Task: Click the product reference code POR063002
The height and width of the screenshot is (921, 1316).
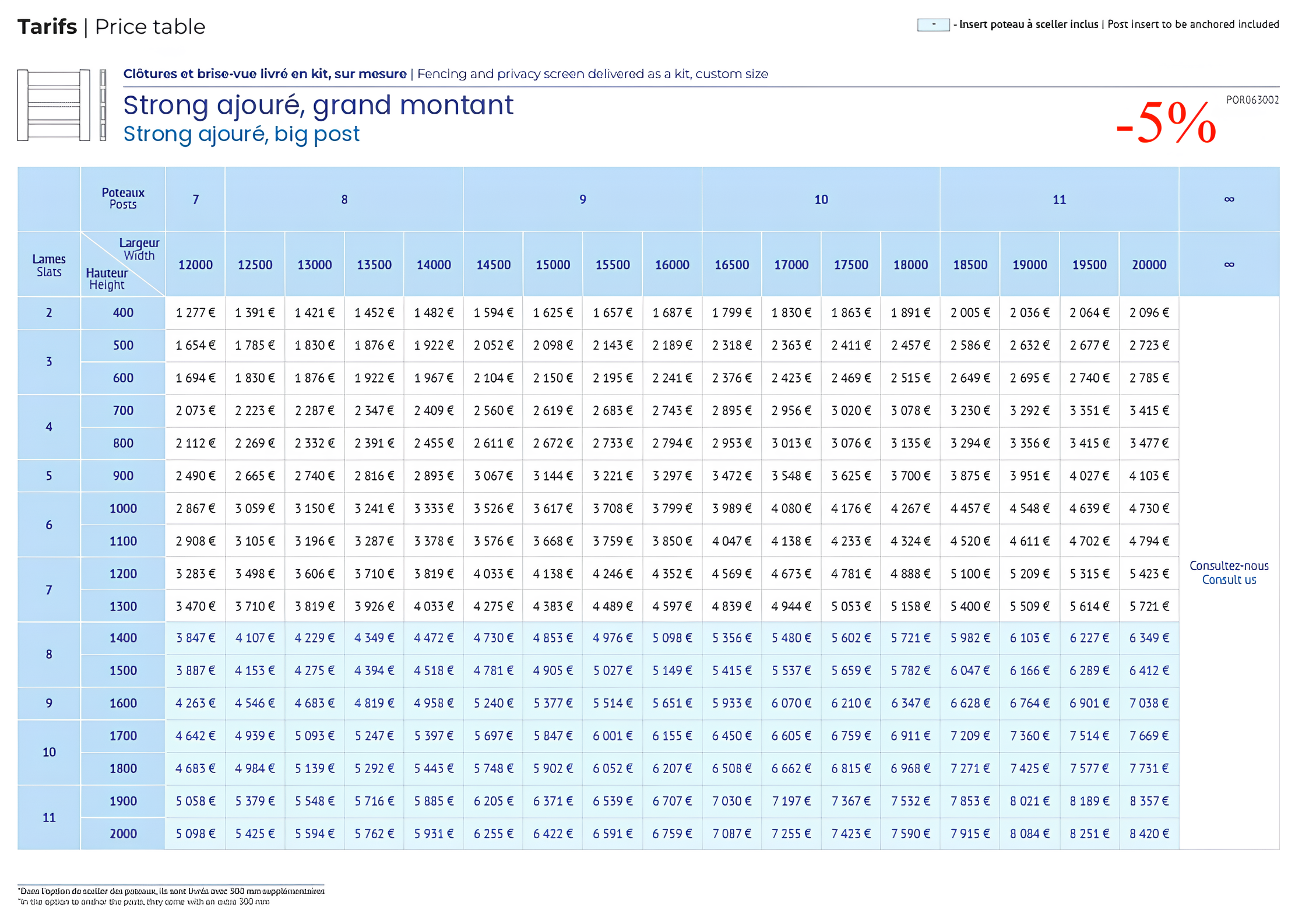Action: pos(1252,100)
